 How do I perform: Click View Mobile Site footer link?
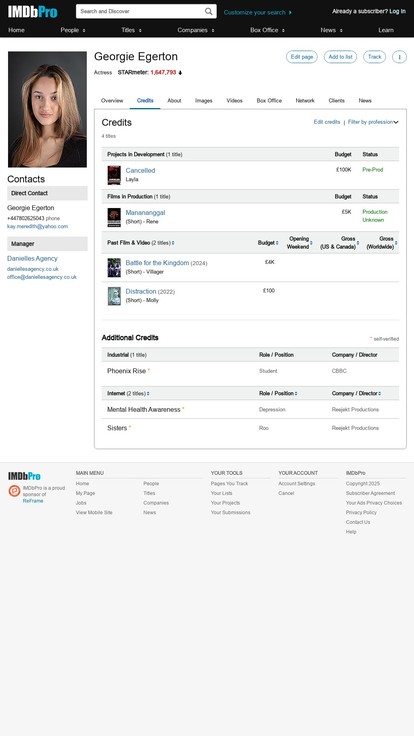click(94, 513)
